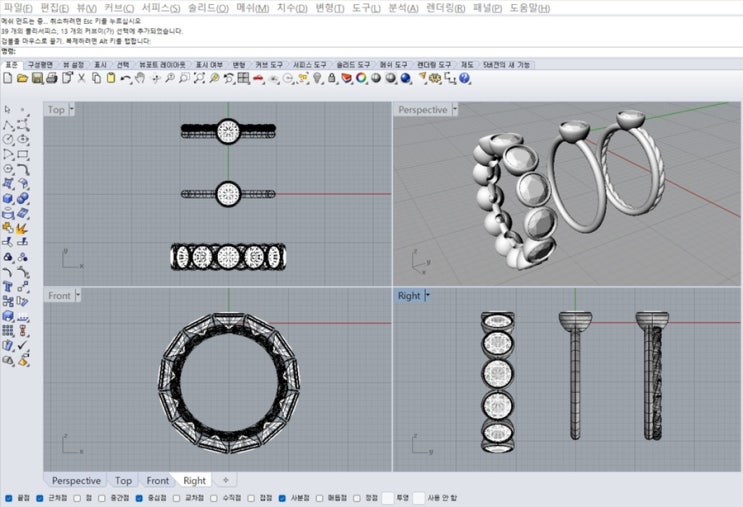
Task: Click the Perspective viewport title label
Action: point(422,109)
